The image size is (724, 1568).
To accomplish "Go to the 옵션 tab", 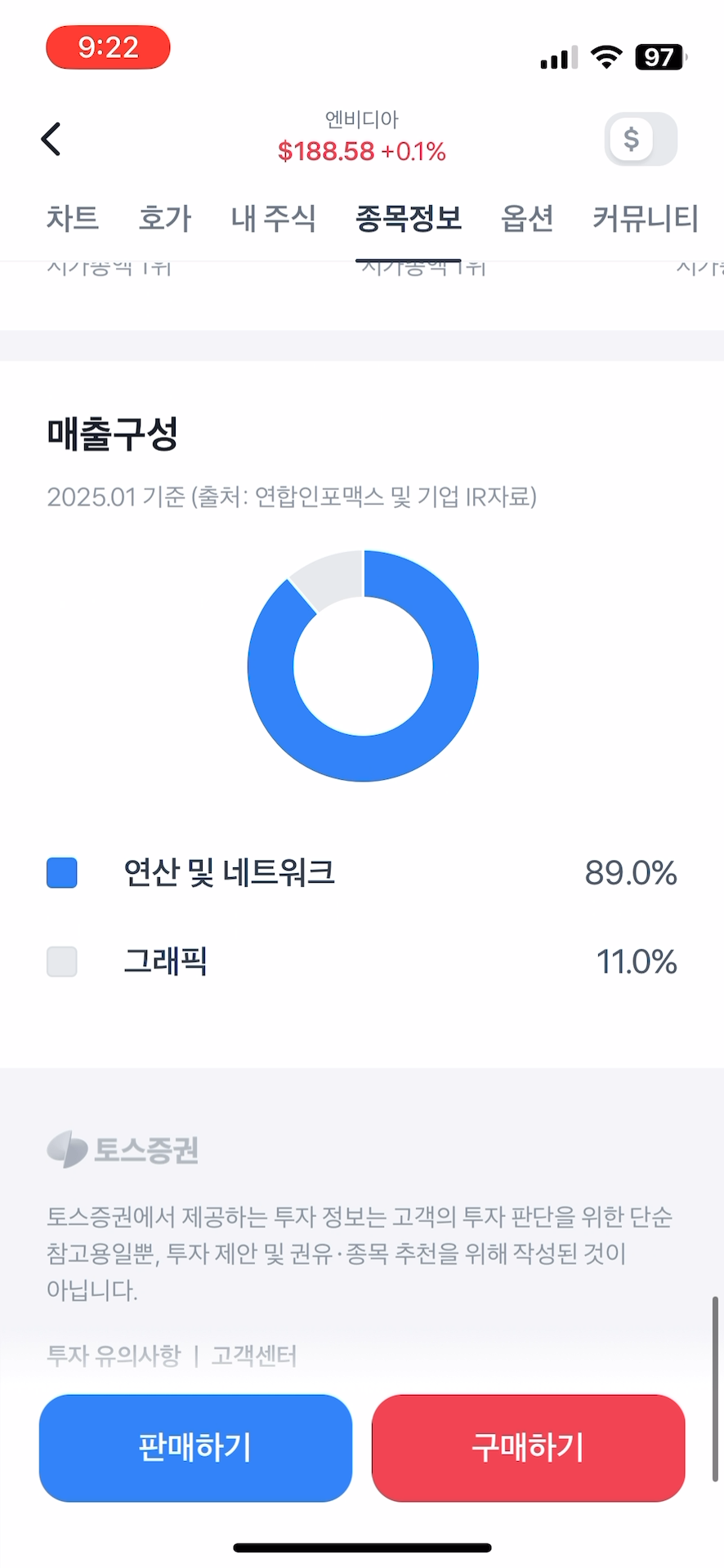I will (x=527, y=218).
